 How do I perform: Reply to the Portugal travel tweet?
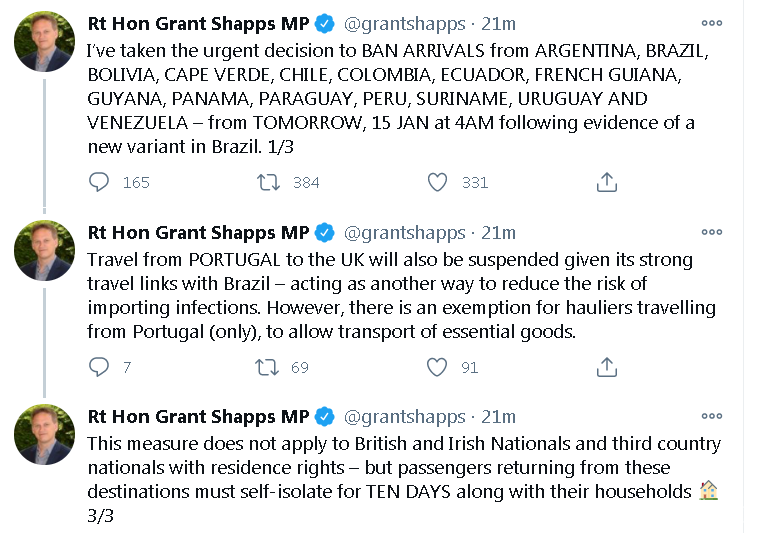coord(99,367)
